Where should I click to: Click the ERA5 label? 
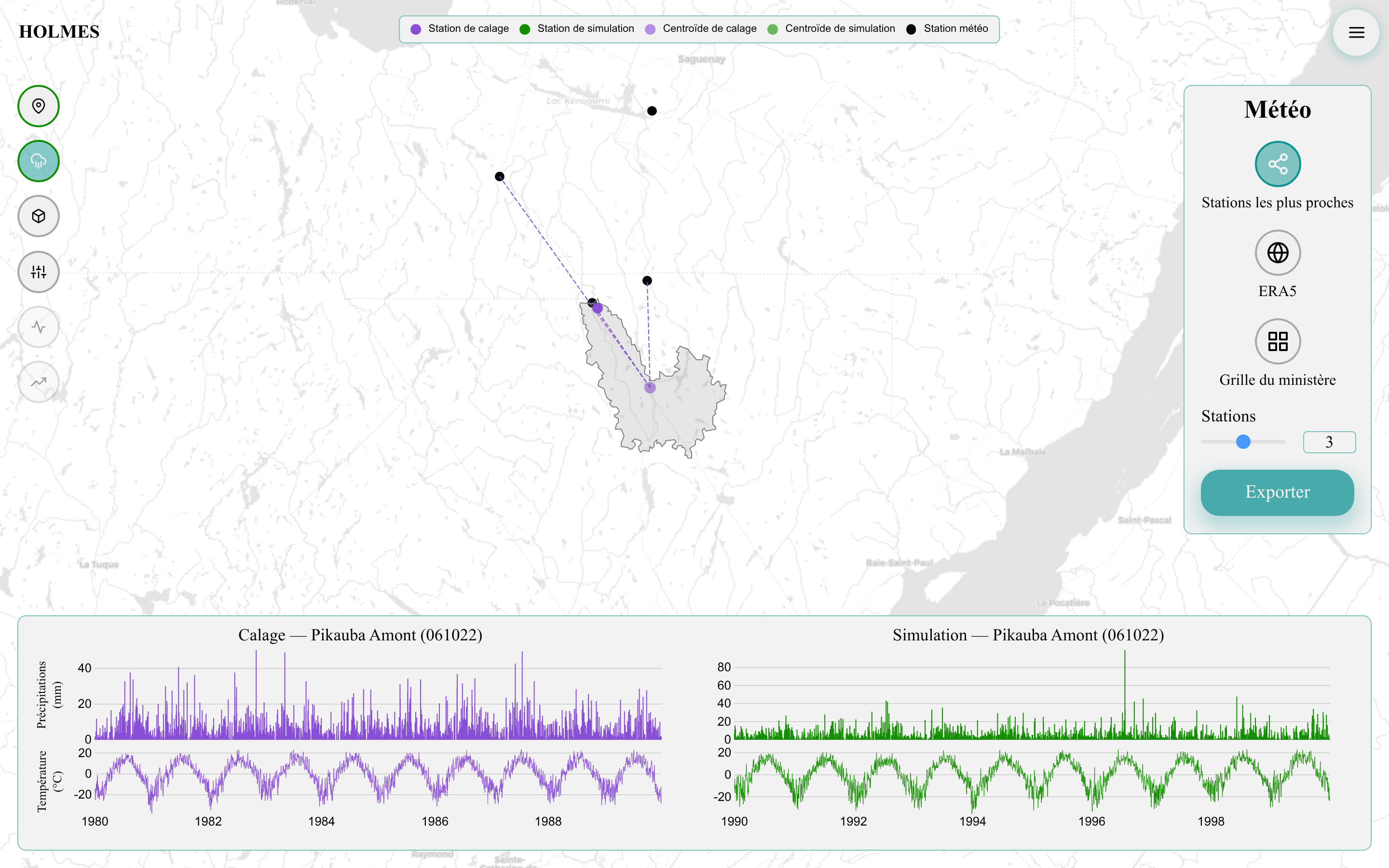coord(1277,291)
